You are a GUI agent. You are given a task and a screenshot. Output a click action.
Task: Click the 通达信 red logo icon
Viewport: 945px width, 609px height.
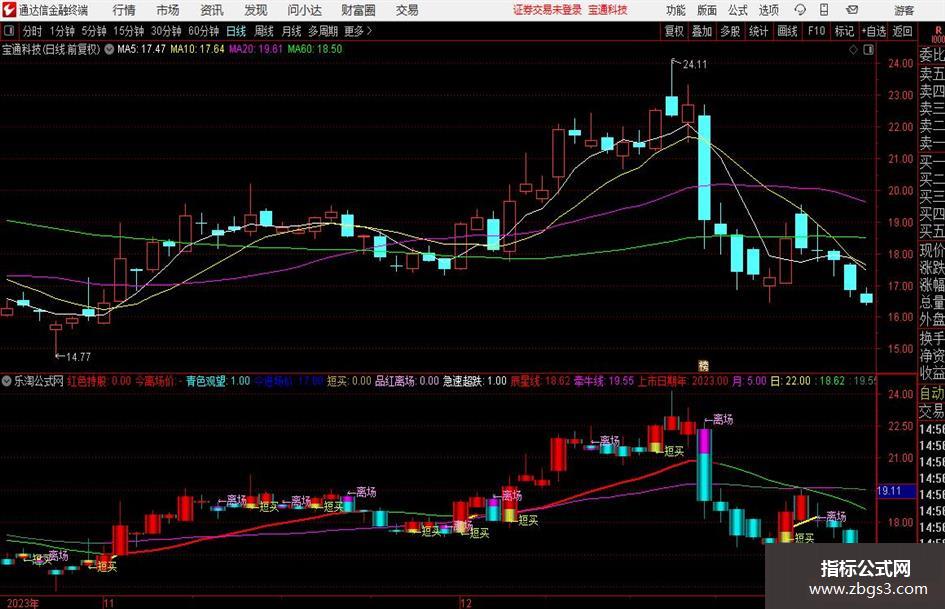(10, 10)
